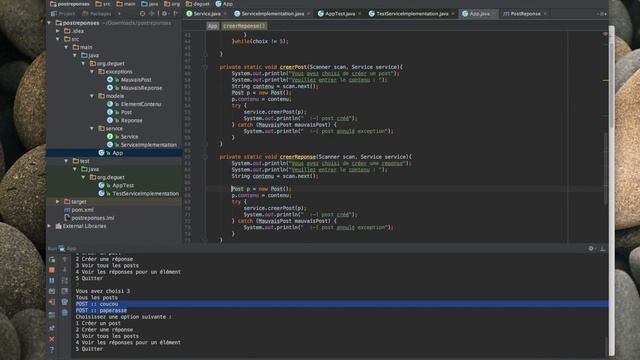Collapse the modele package
Screen dimensions: 640x360
(92, 96)
